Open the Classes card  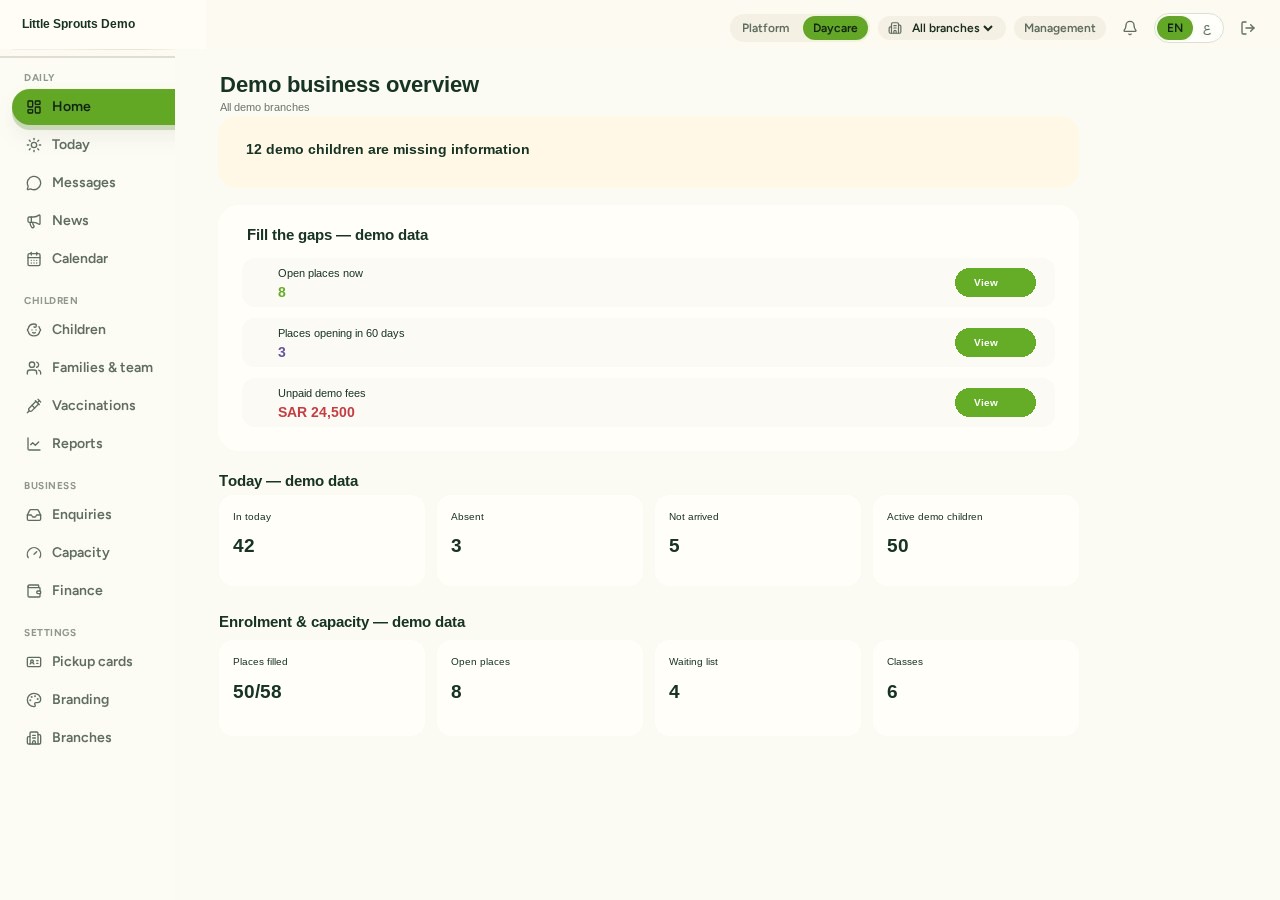tap(976, 688)
